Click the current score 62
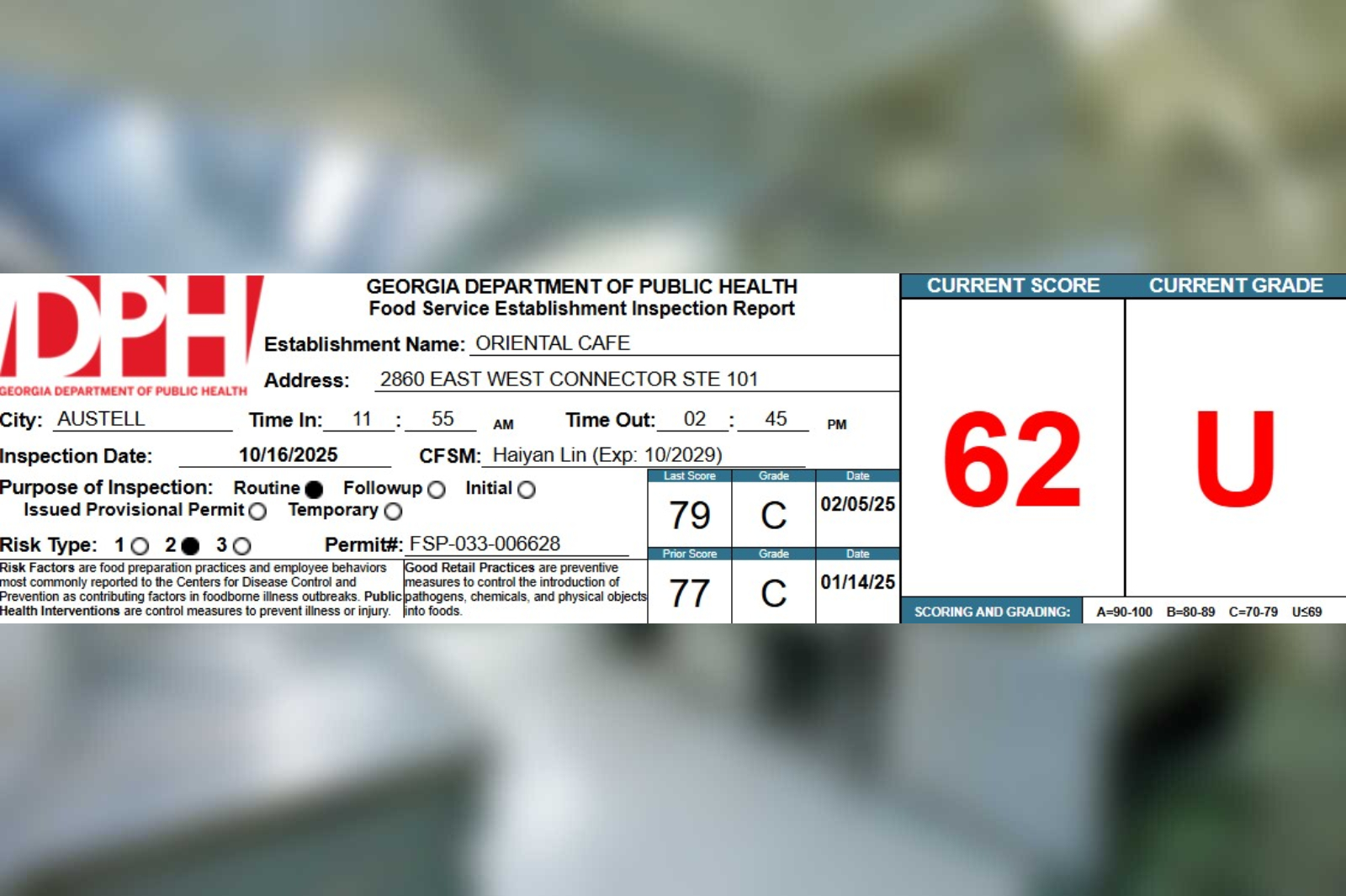Viewport: 1346px width, 896px height. click(1012, 459)
